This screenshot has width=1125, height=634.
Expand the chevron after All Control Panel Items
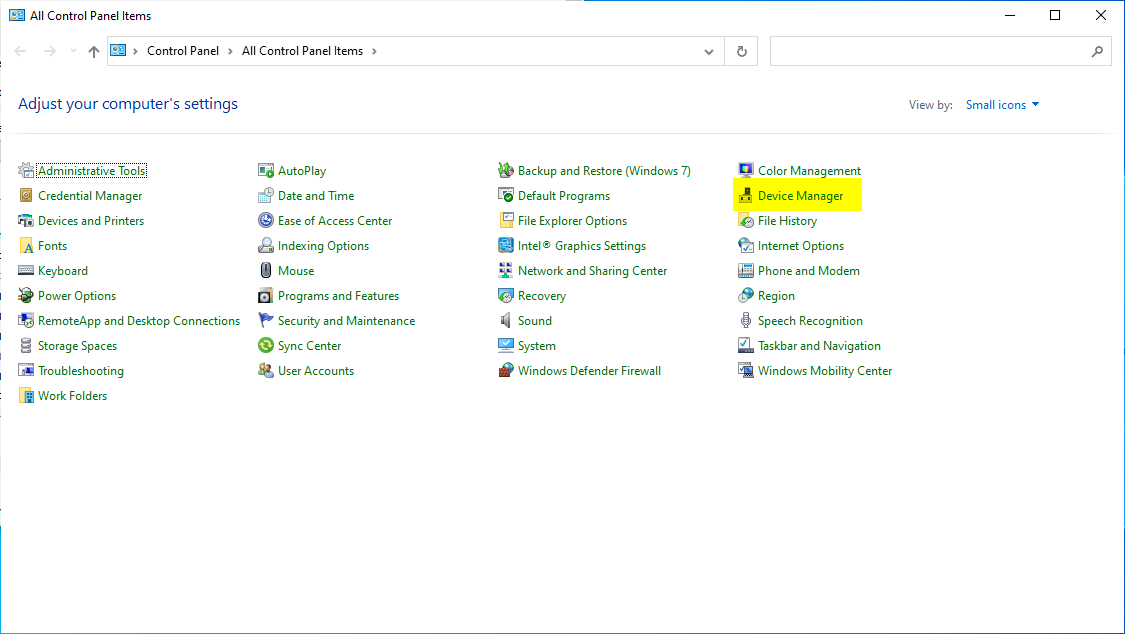(374, 52)
